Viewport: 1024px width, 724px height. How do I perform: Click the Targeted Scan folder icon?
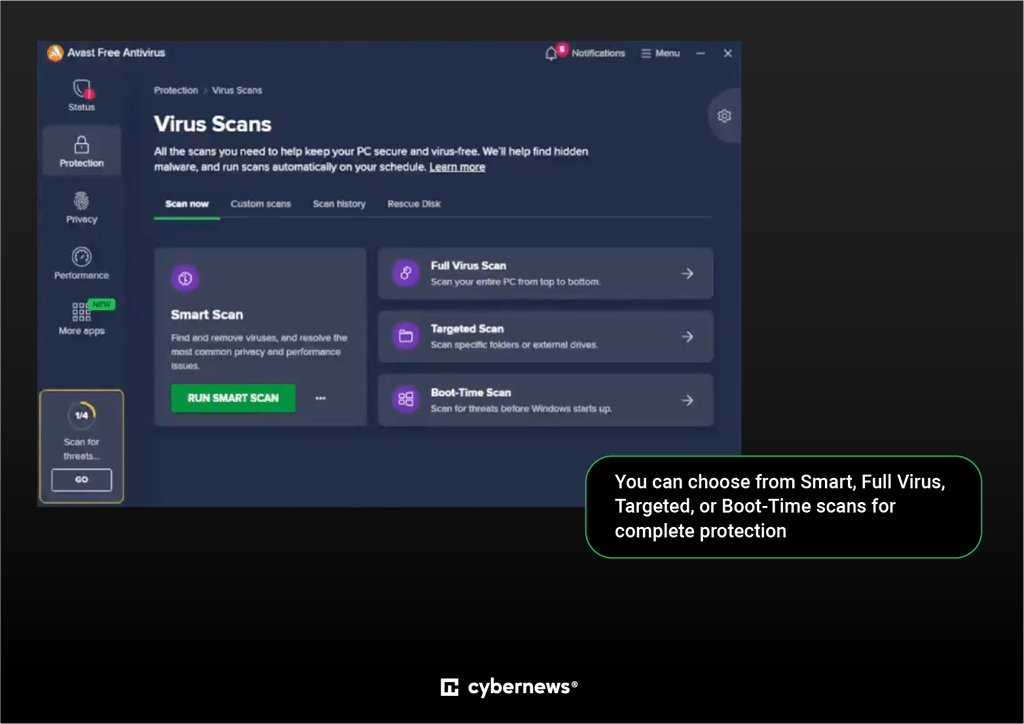[x=406, y=336]
